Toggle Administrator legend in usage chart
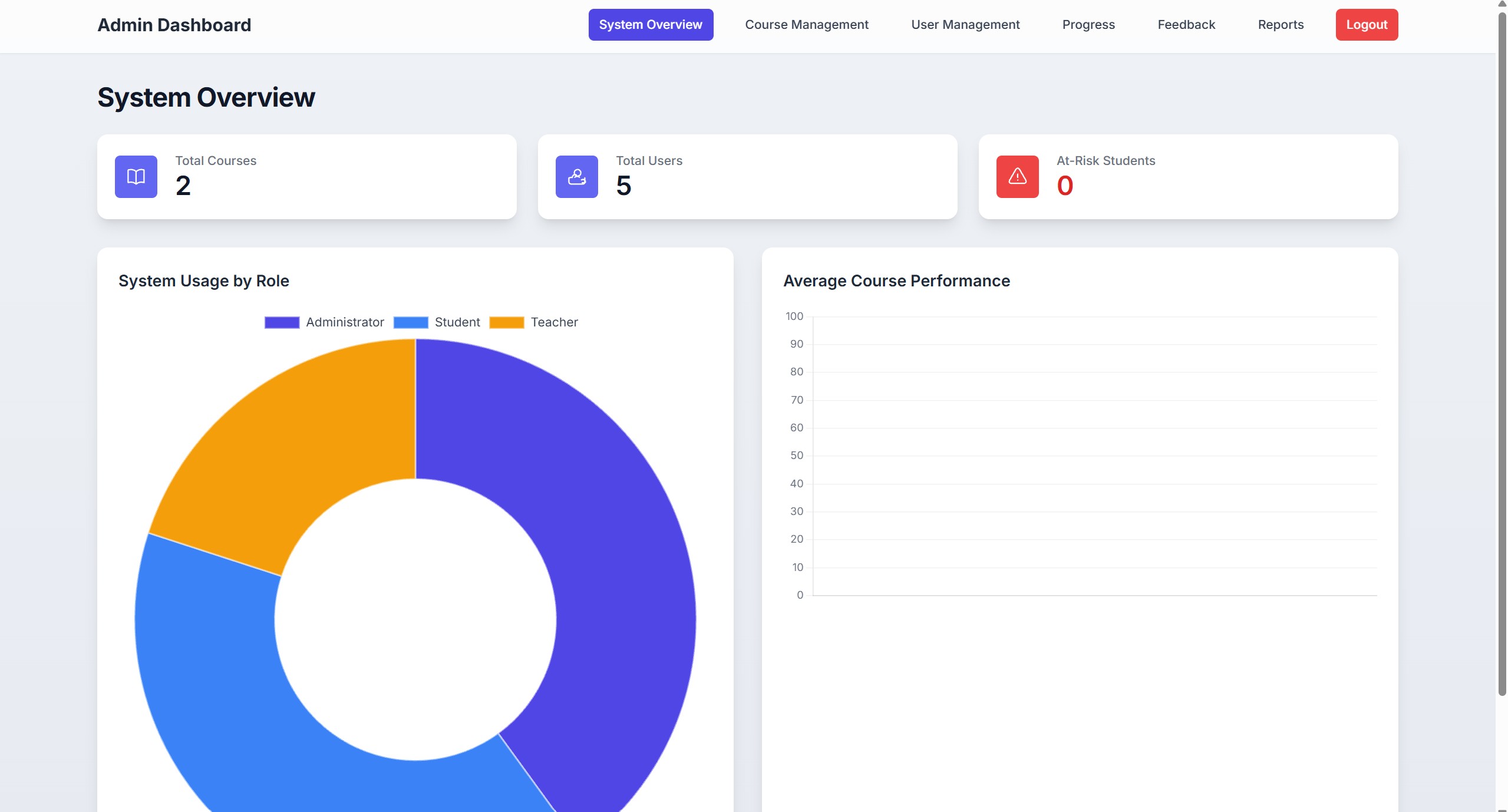Viewport: 1508px width, 812px height. point(345,322)
